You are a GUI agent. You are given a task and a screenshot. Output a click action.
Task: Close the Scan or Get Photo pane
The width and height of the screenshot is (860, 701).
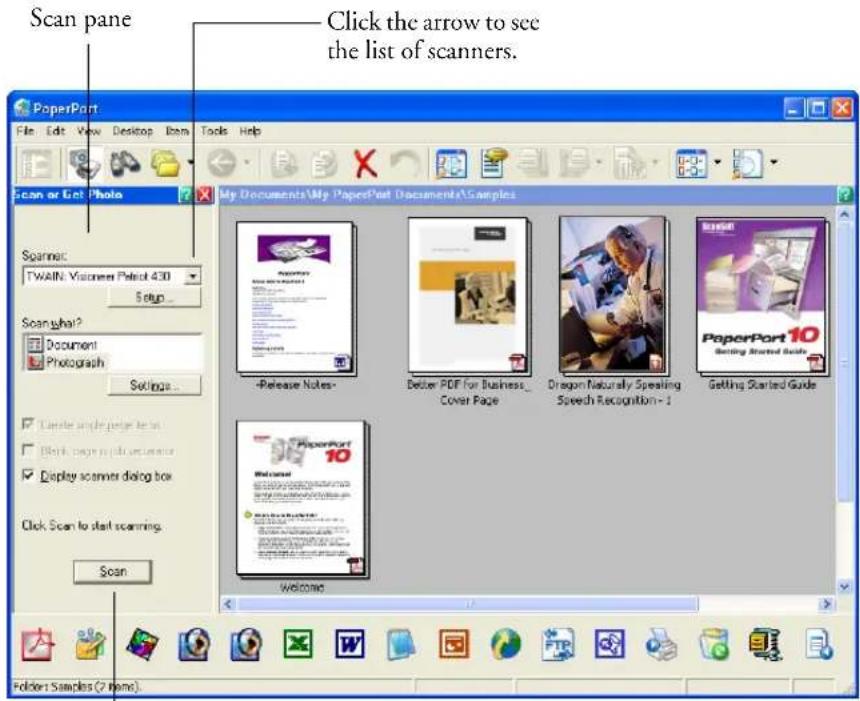click(205, 195)
